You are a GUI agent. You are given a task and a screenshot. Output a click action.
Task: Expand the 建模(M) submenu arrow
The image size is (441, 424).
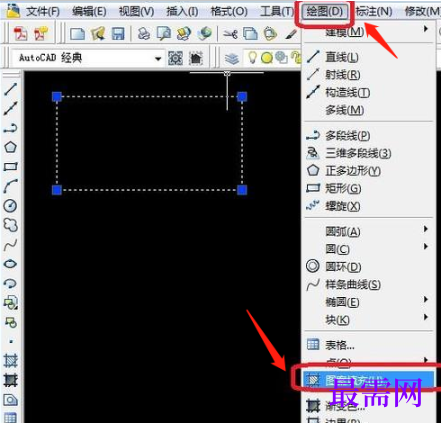[426, 29]
